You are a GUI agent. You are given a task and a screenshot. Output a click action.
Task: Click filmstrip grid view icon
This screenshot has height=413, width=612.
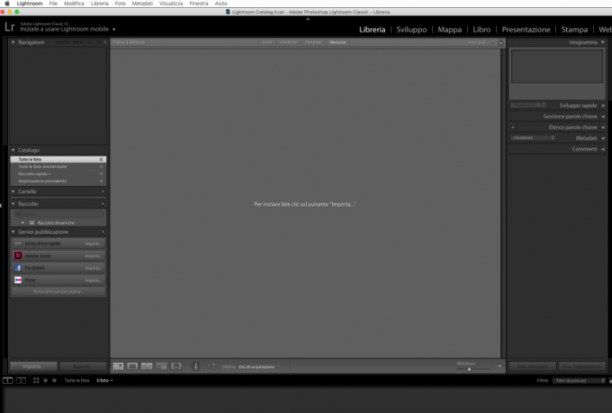[x=36, y=380]
